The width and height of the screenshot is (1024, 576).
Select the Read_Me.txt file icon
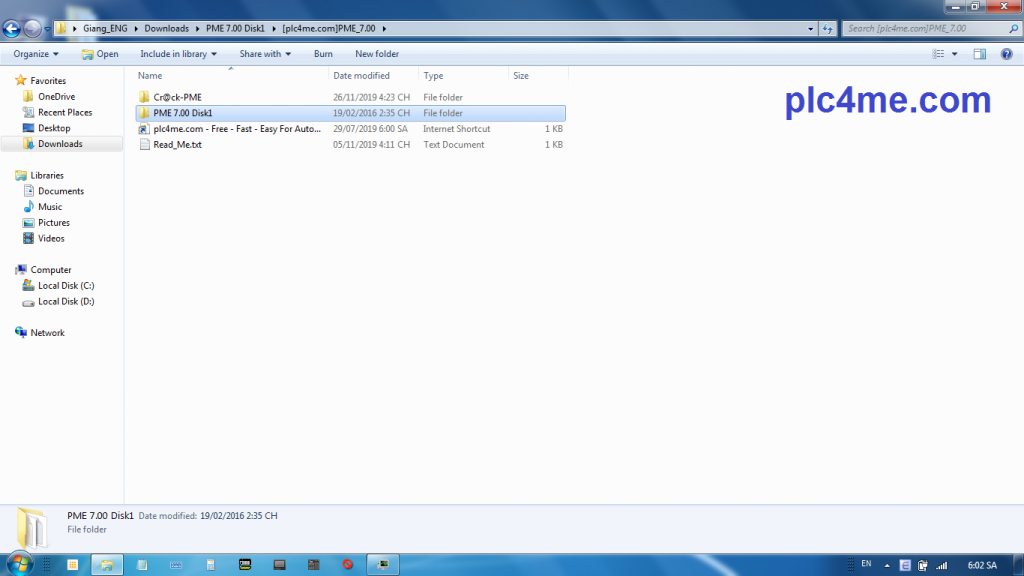point(144,145)
